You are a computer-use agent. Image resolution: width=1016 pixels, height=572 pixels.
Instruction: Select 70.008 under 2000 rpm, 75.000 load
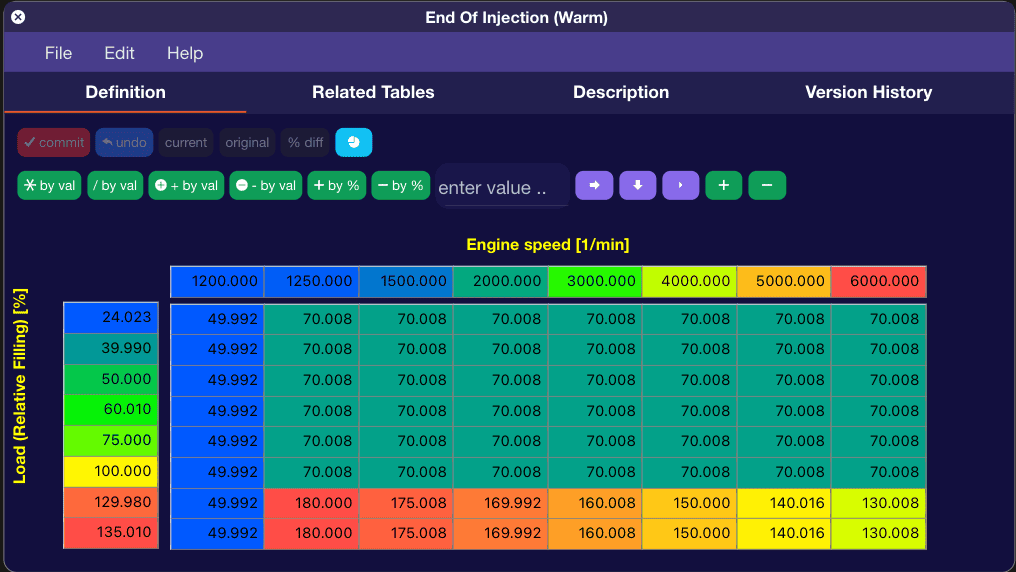501,441
